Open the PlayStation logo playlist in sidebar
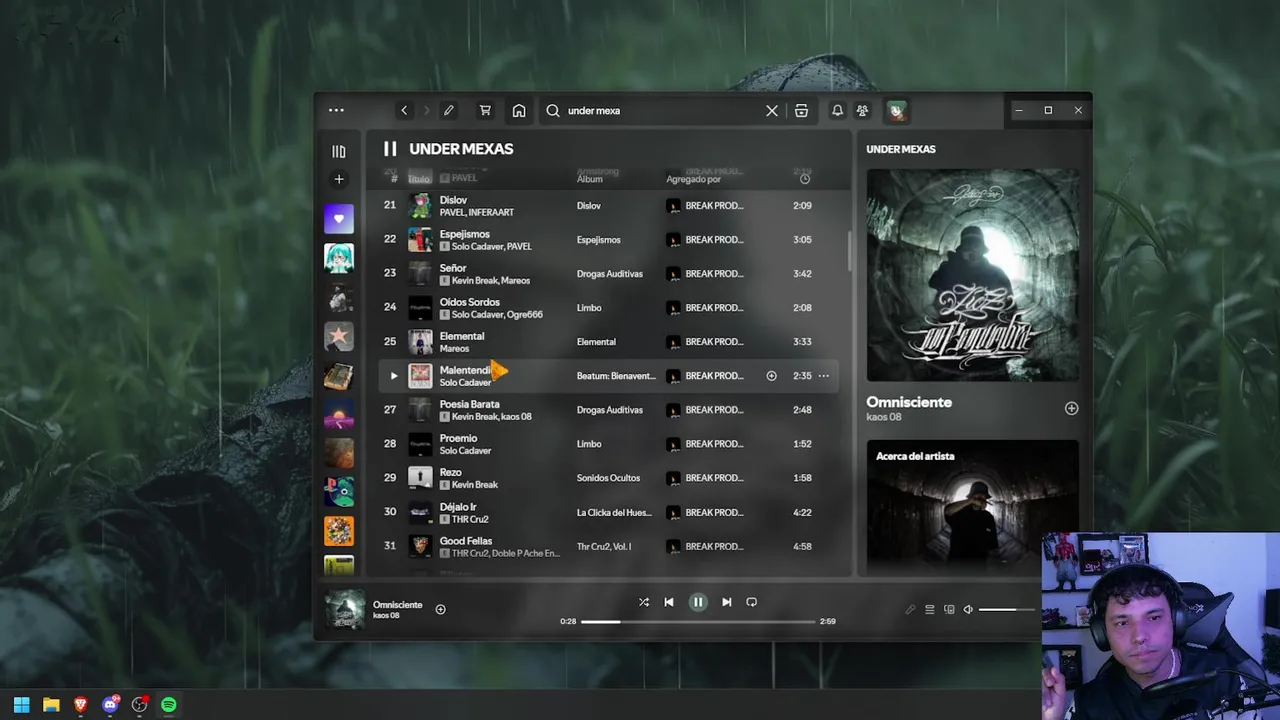 click(339, 492)
